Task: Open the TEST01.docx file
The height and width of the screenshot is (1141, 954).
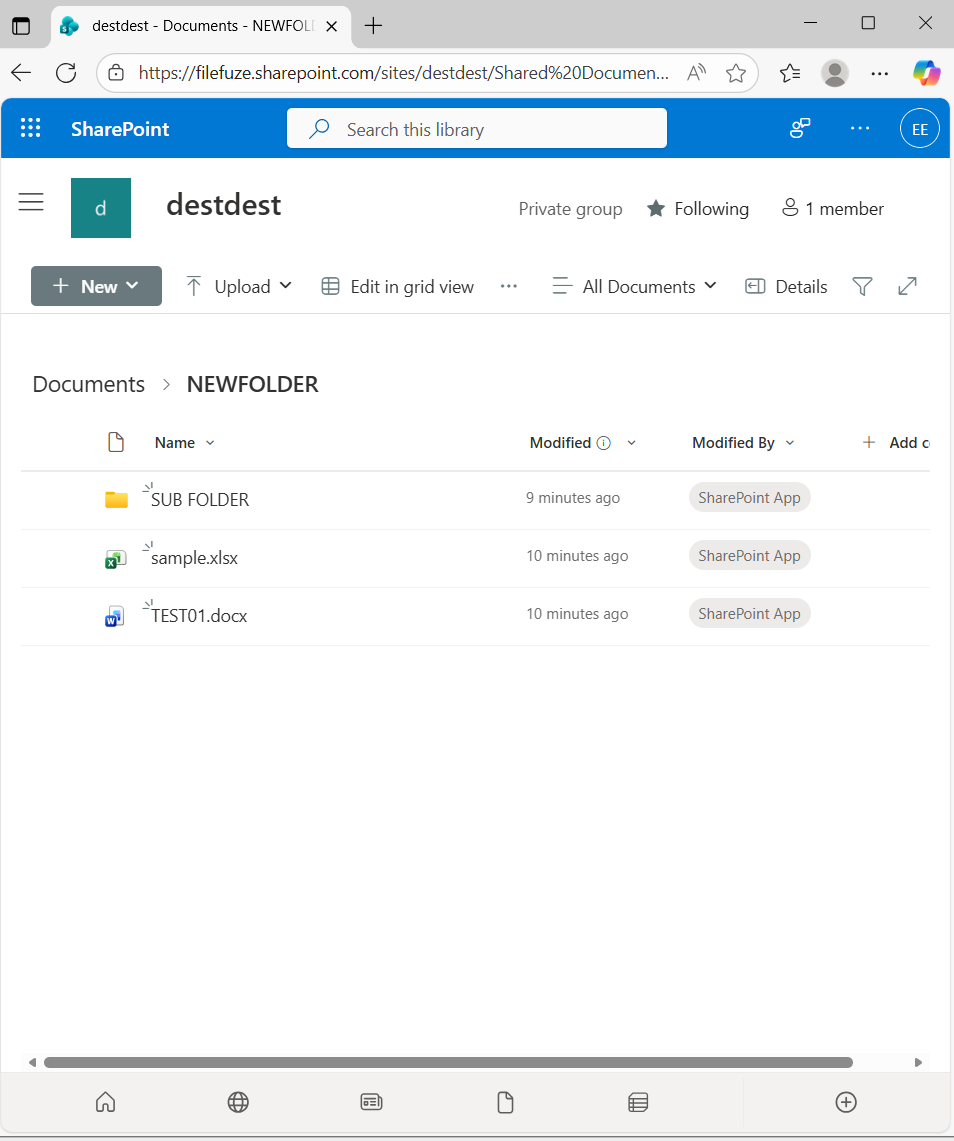Action: coord(199,616)
